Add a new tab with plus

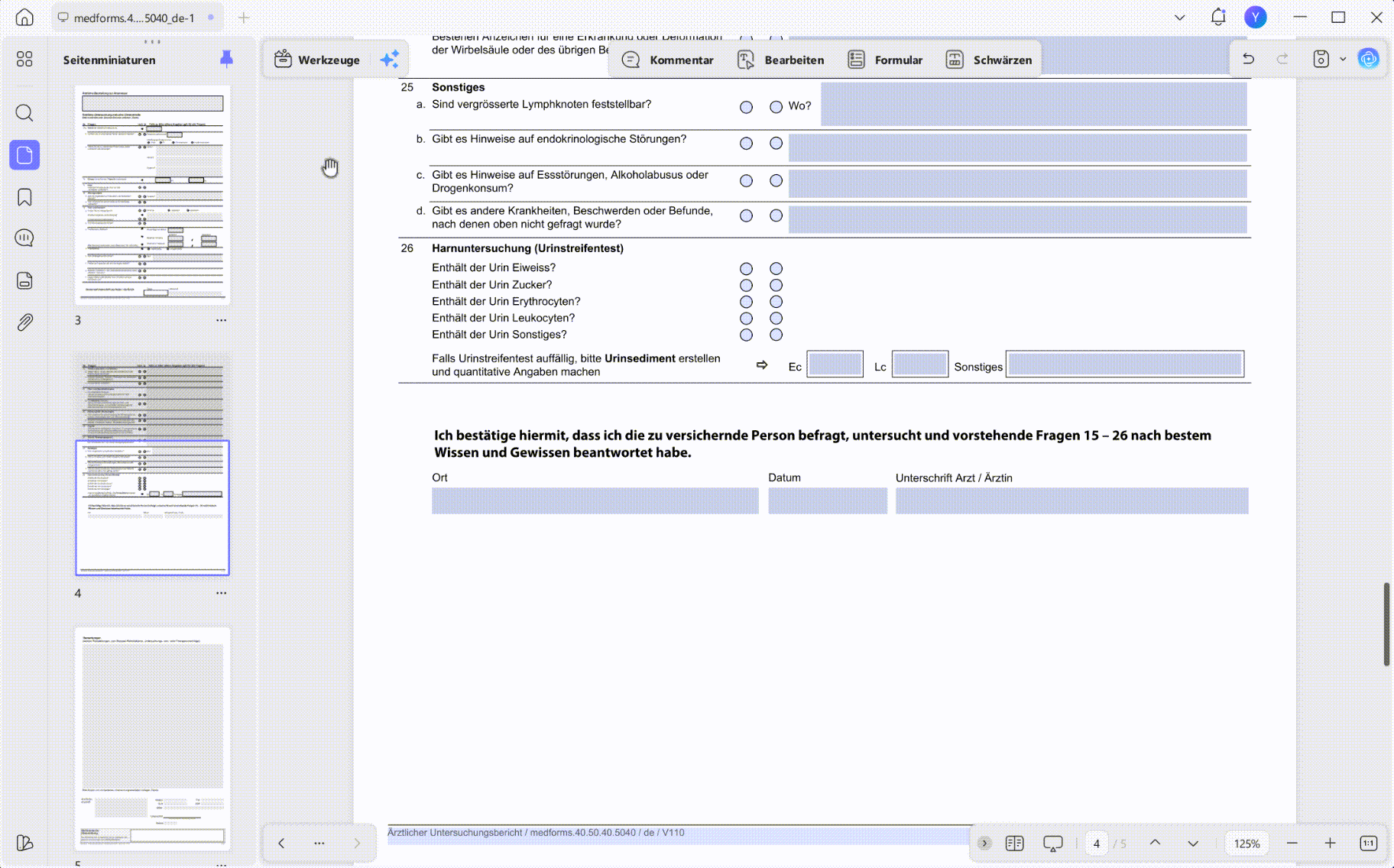point(243,17)
